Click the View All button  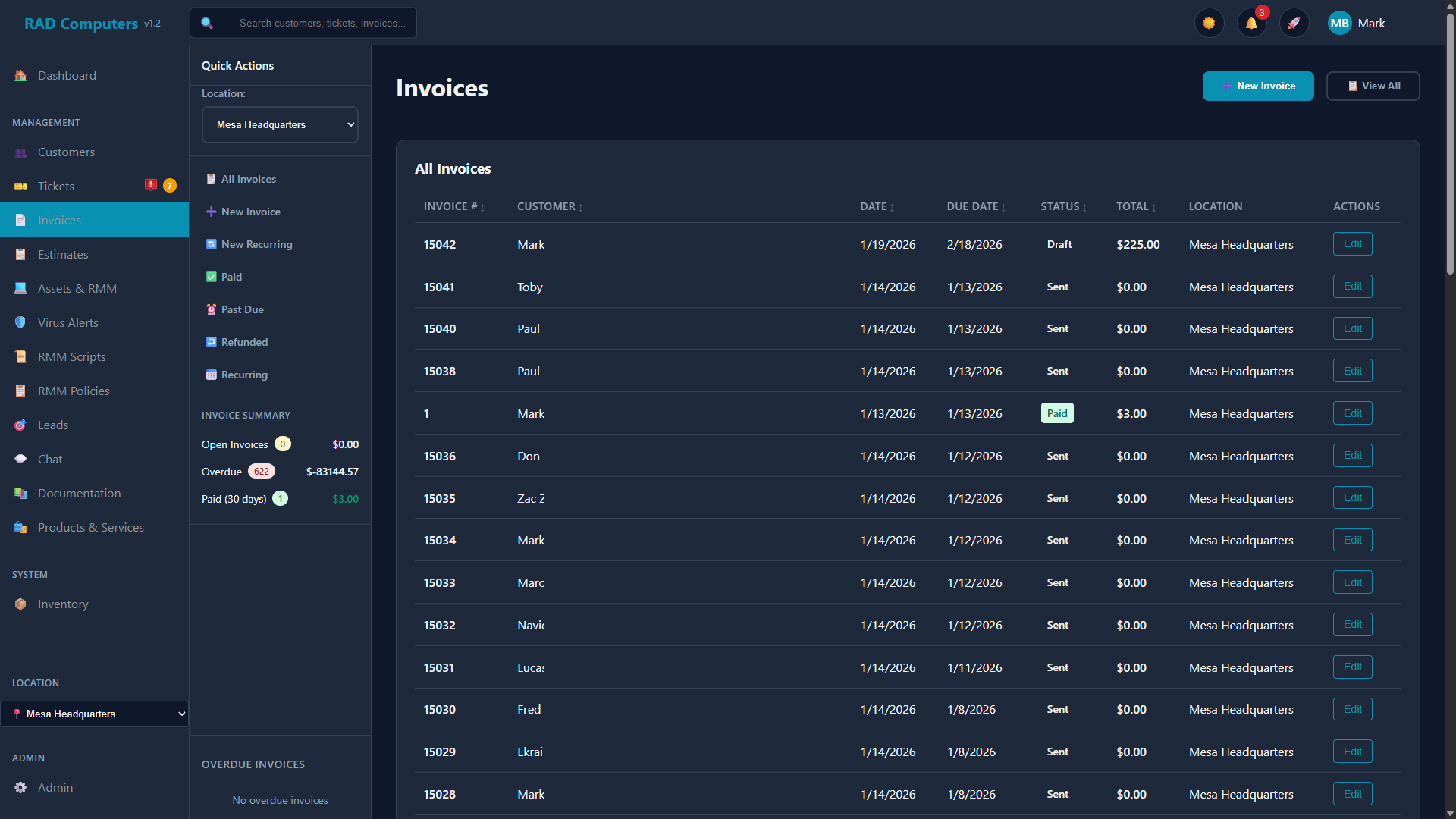pyautogui.click(x=1373, y=86)
